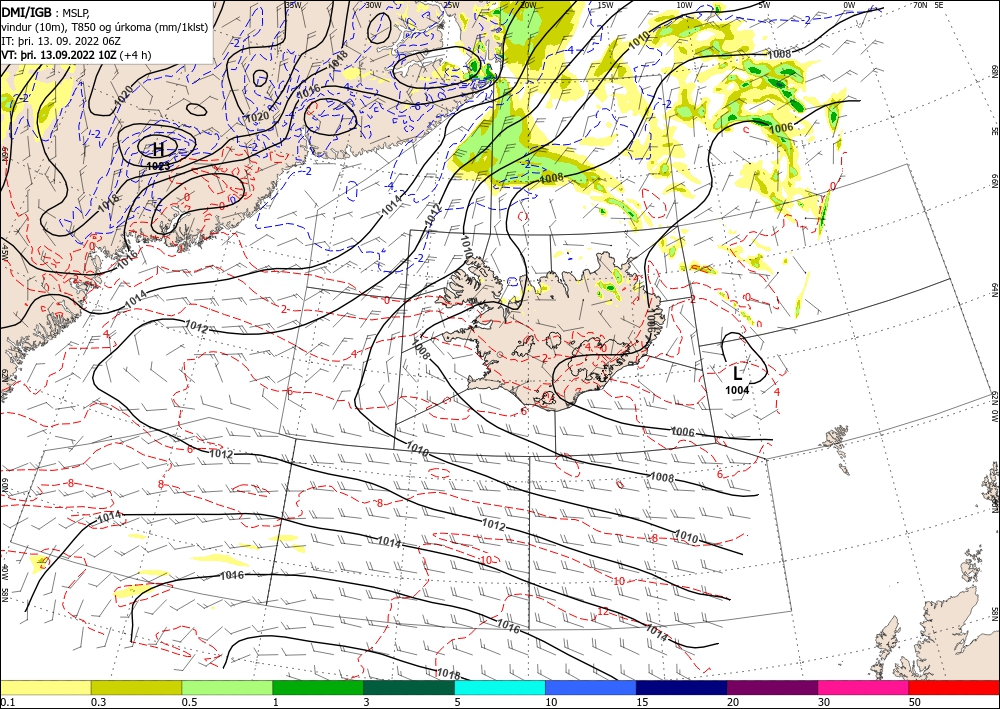Click the "VT: þri. 13.09.2022 10Z (+4 h)" line

click(x=77, y=54)
